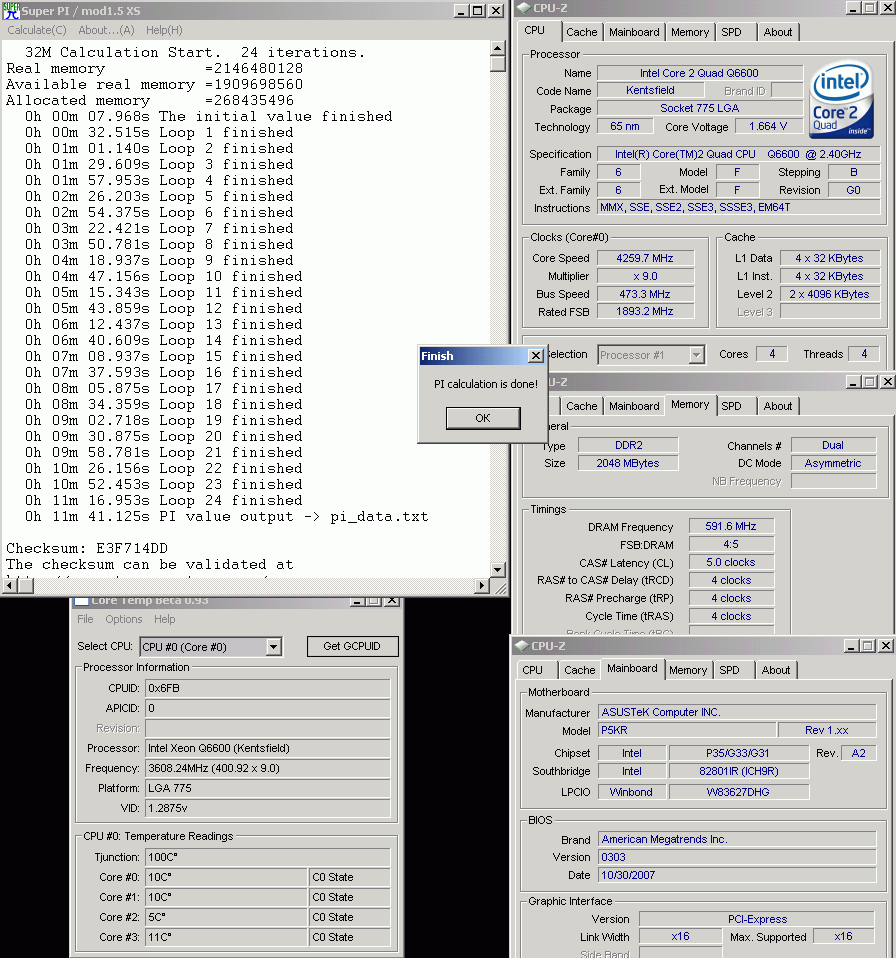Screen dimensions: 896x958
Task: Click the CAS# Latency value 5.0 clocks
Action: coord(731,562)
